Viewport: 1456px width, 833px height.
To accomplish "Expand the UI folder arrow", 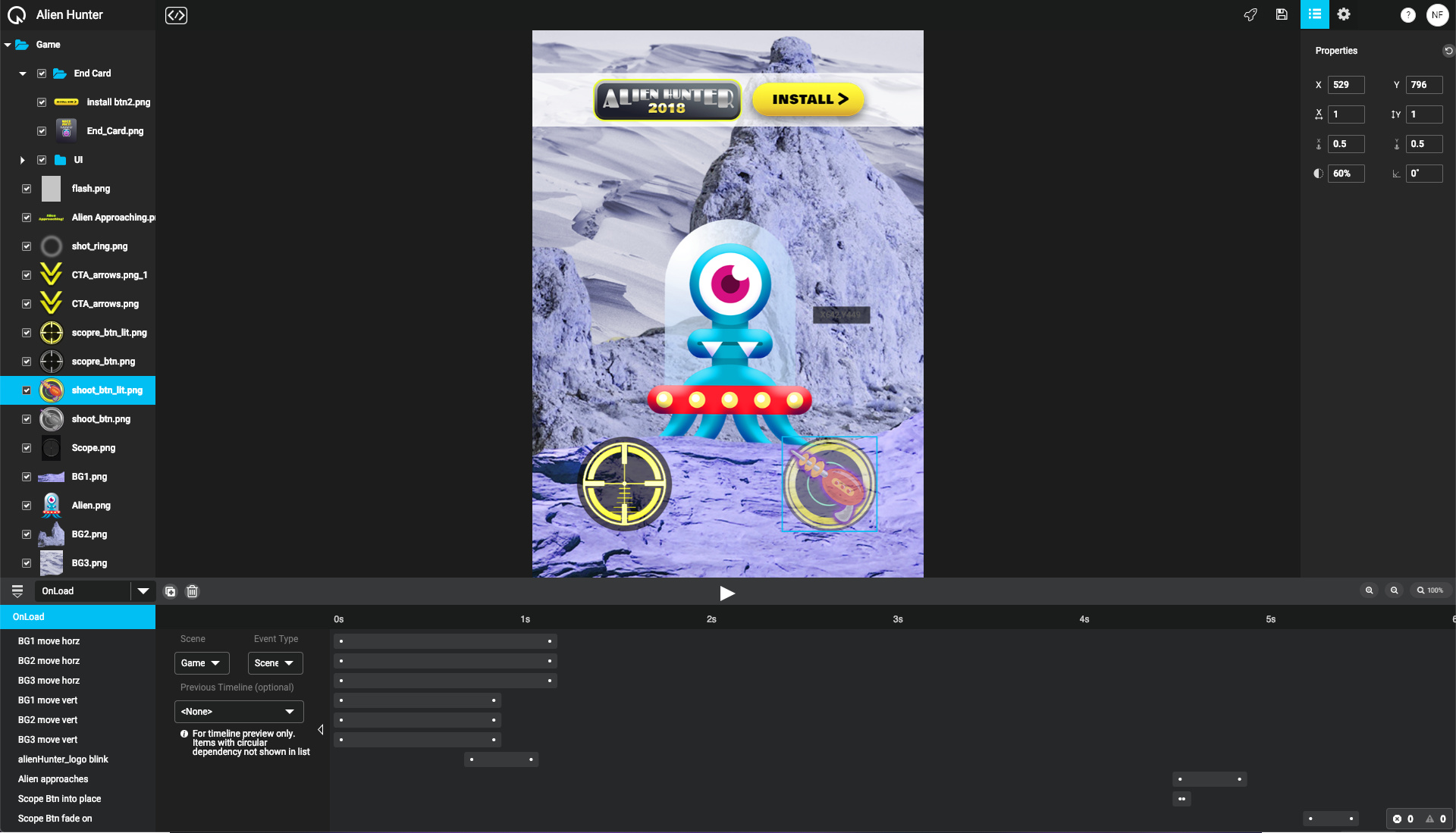I will click(23, 160).
